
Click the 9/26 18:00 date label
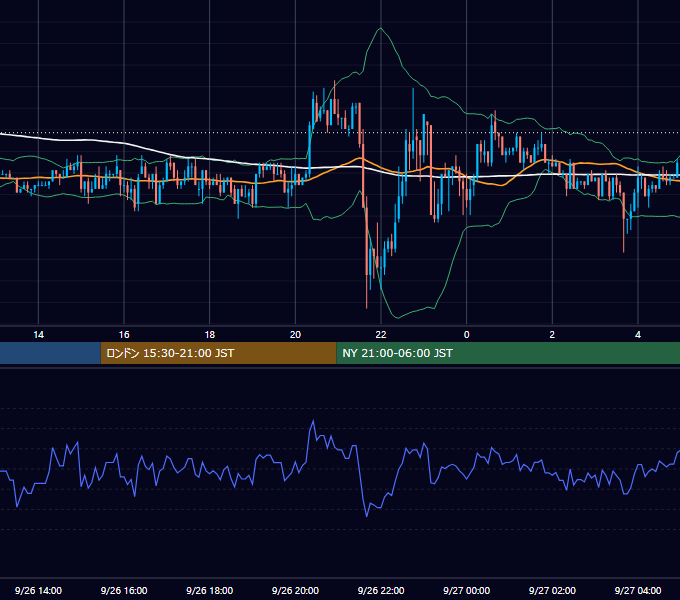(x=209, y=590)
